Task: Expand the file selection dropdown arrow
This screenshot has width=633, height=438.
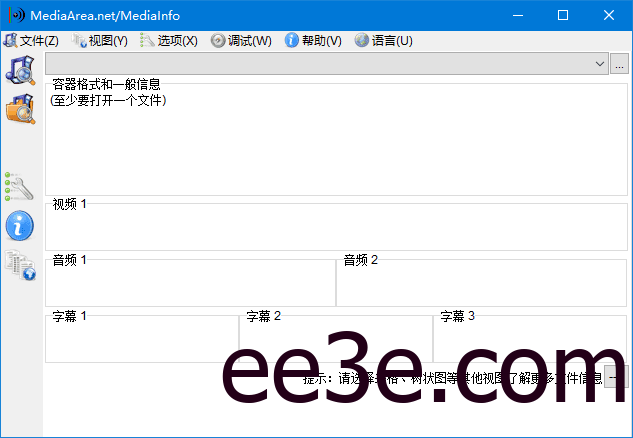Action: tap(599, 63)
